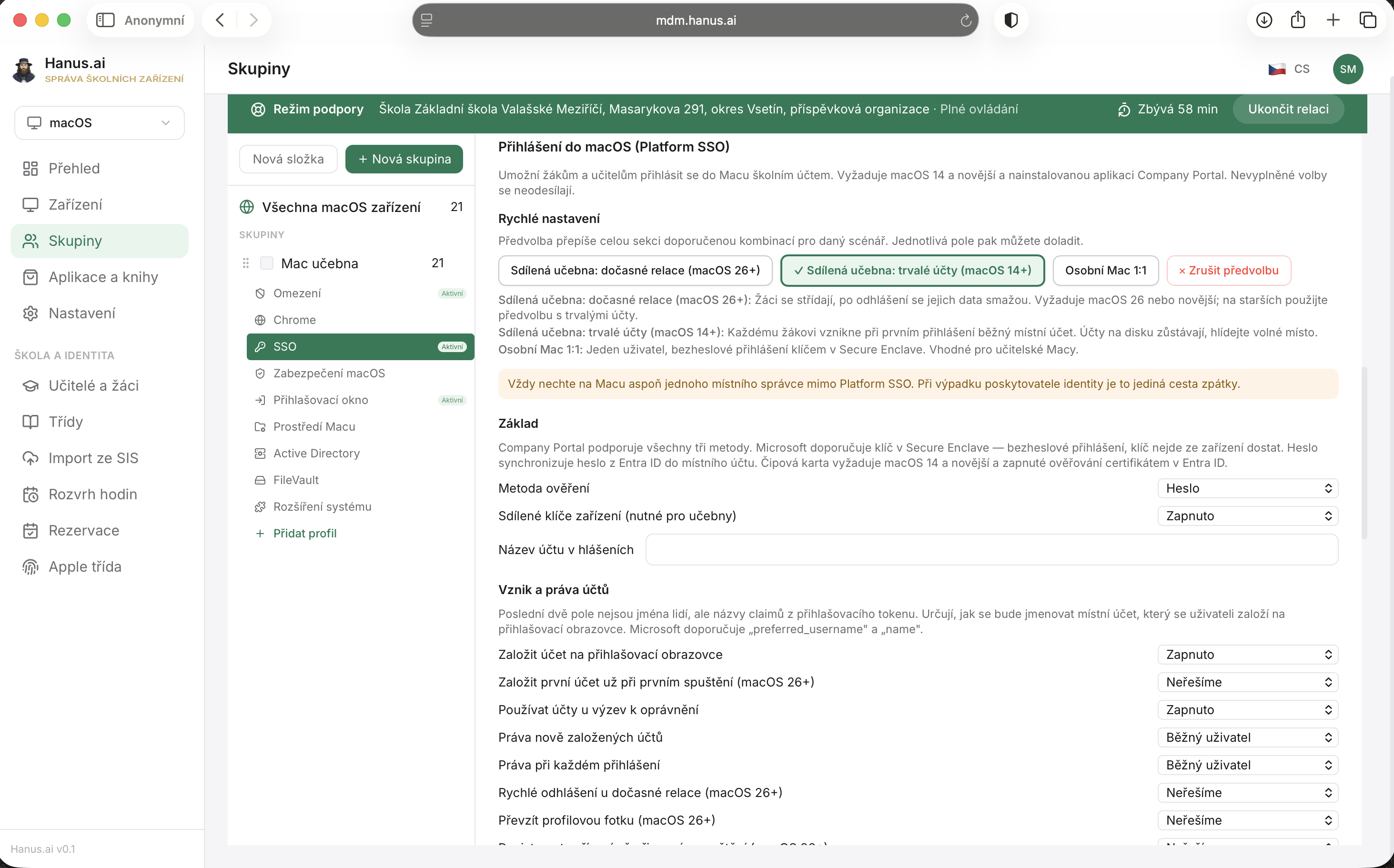Click the Omezení profile icon
Image resolution: width=1394 pixels, height=868 pixels.
tap(260, 293)
